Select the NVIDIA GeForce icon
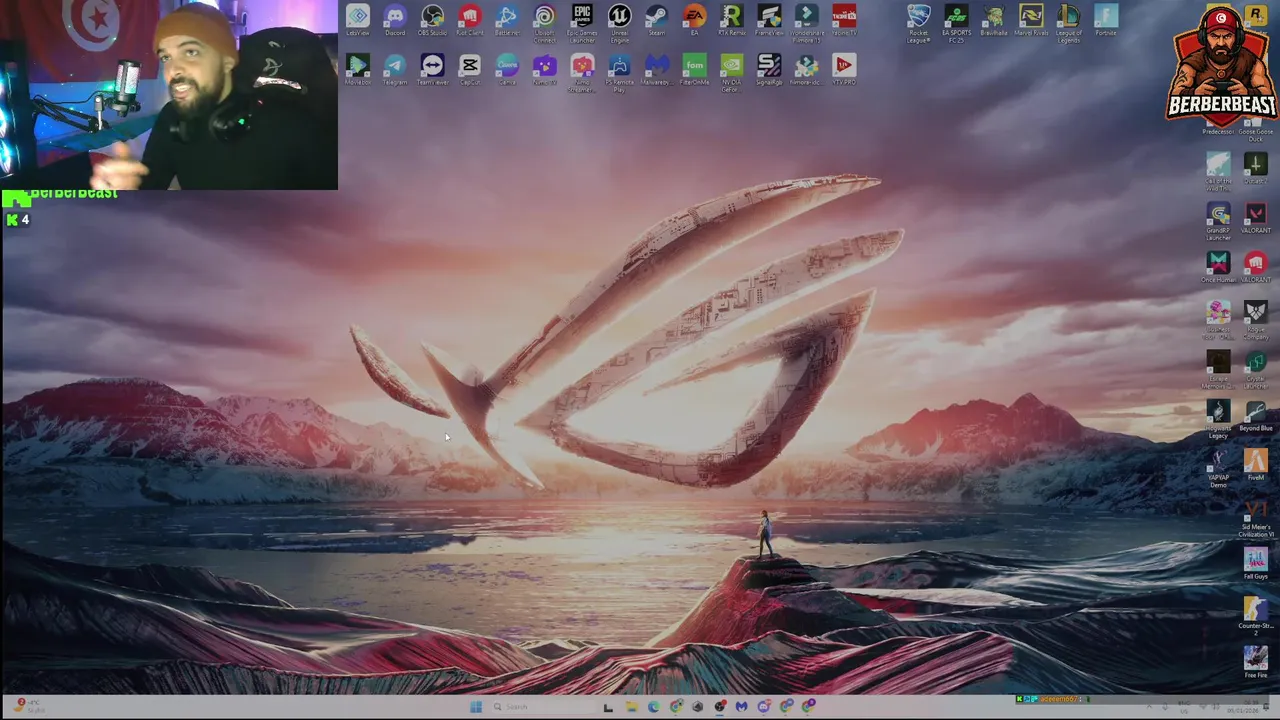 pos(732,71)
